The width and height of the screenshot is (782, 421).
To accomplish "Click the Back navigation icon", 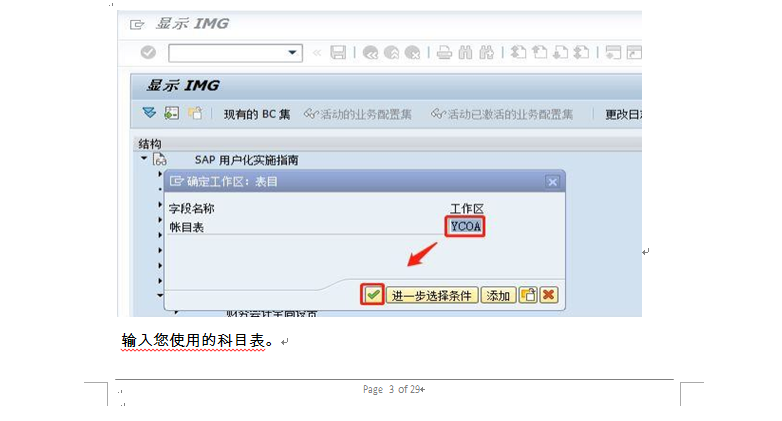I will 370,52.
